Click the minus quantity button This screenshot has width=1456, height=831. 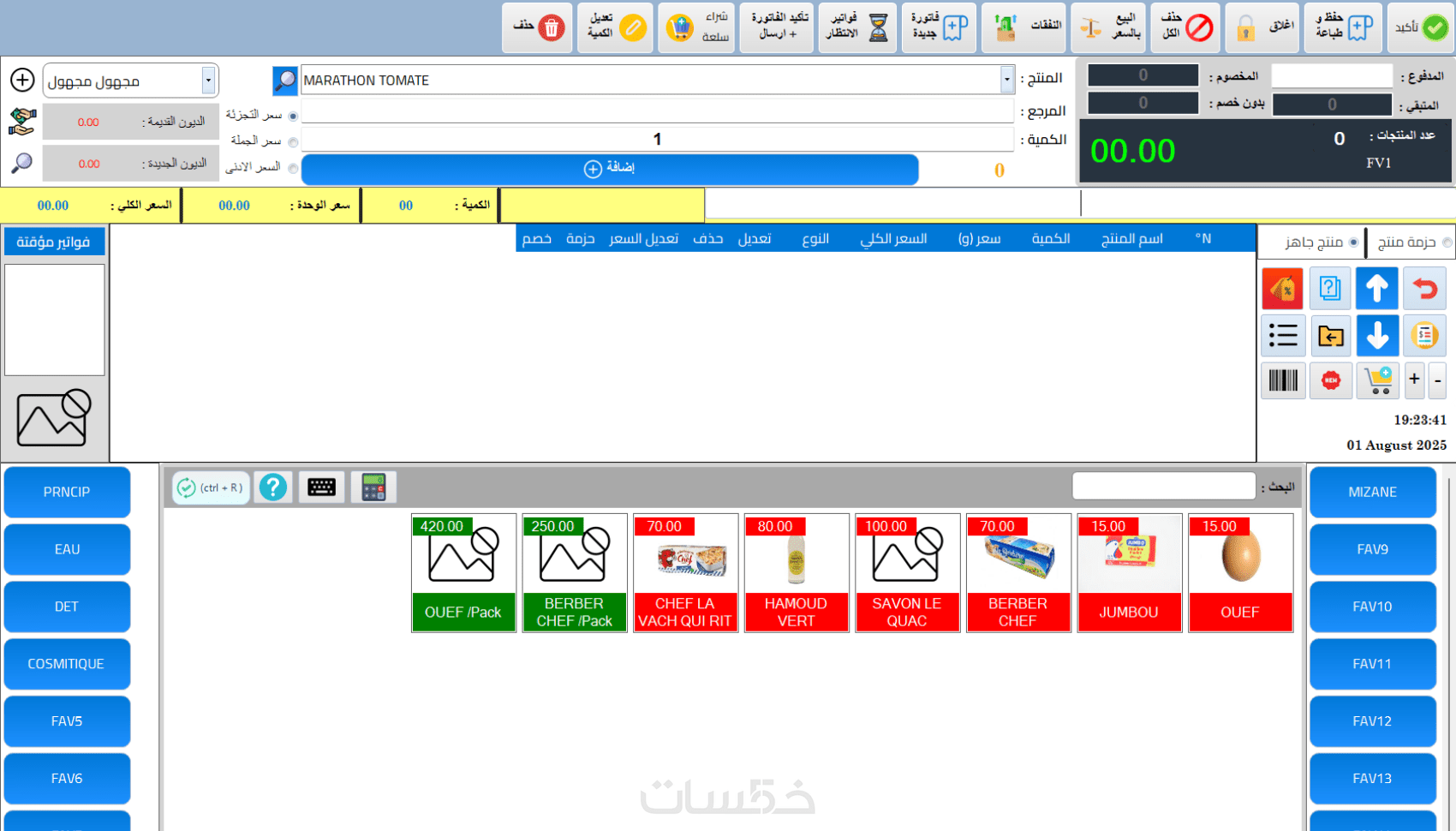click(1438, 380)
